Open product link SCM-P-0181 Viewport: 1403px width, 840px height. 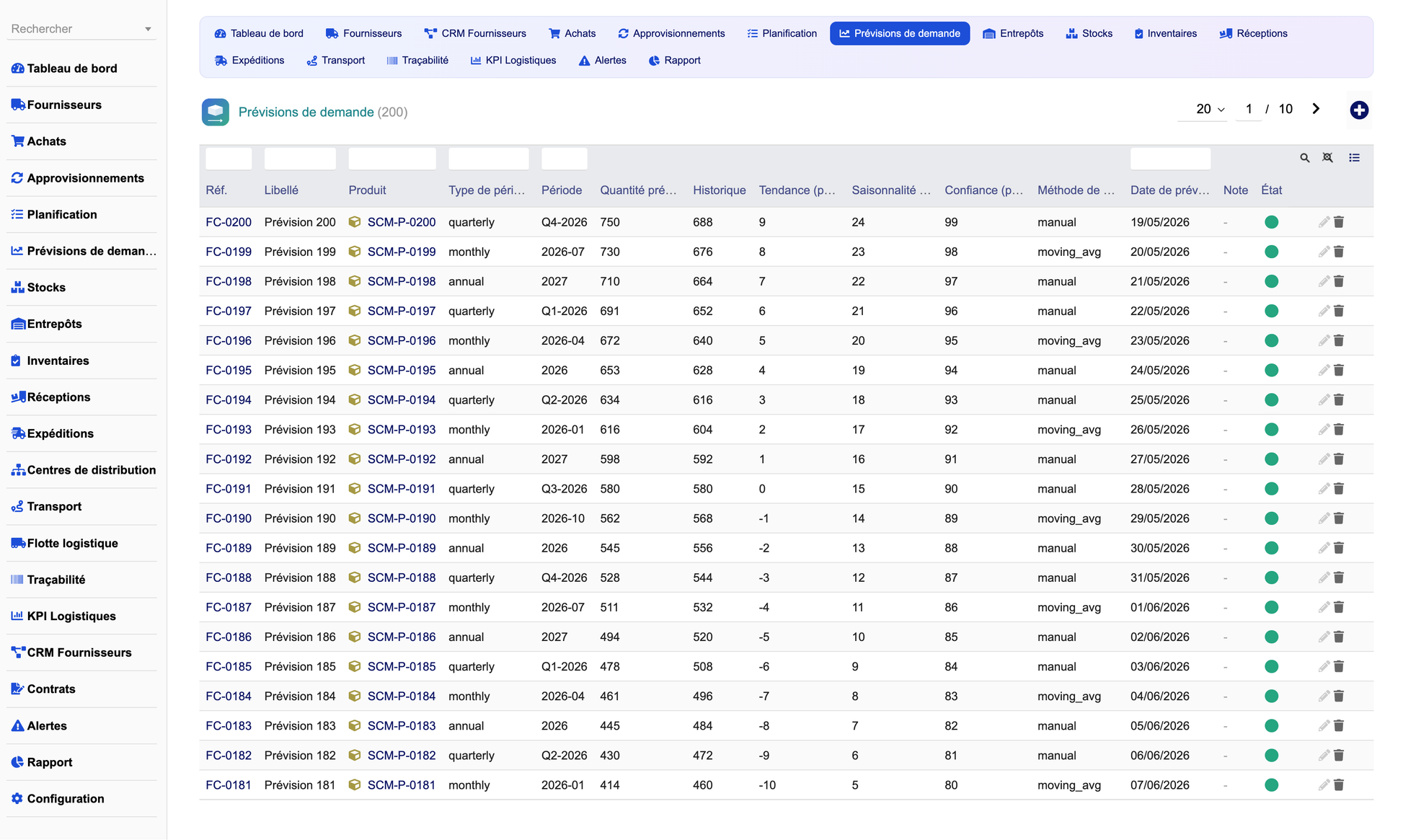[402, 785]
